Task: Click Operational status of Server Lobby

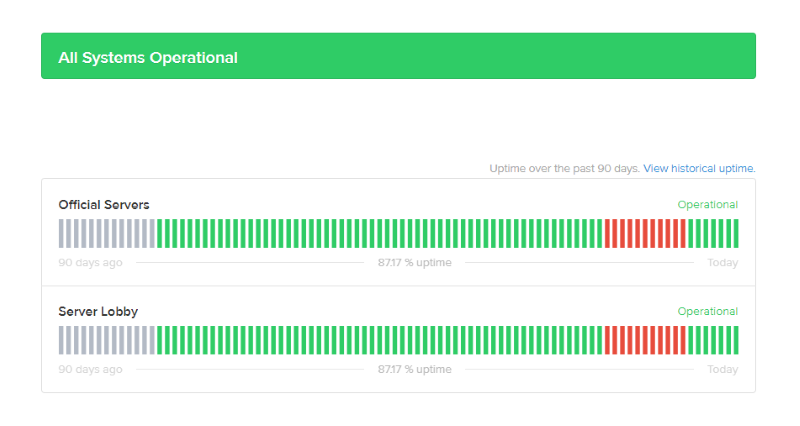Action: [708, 311]
